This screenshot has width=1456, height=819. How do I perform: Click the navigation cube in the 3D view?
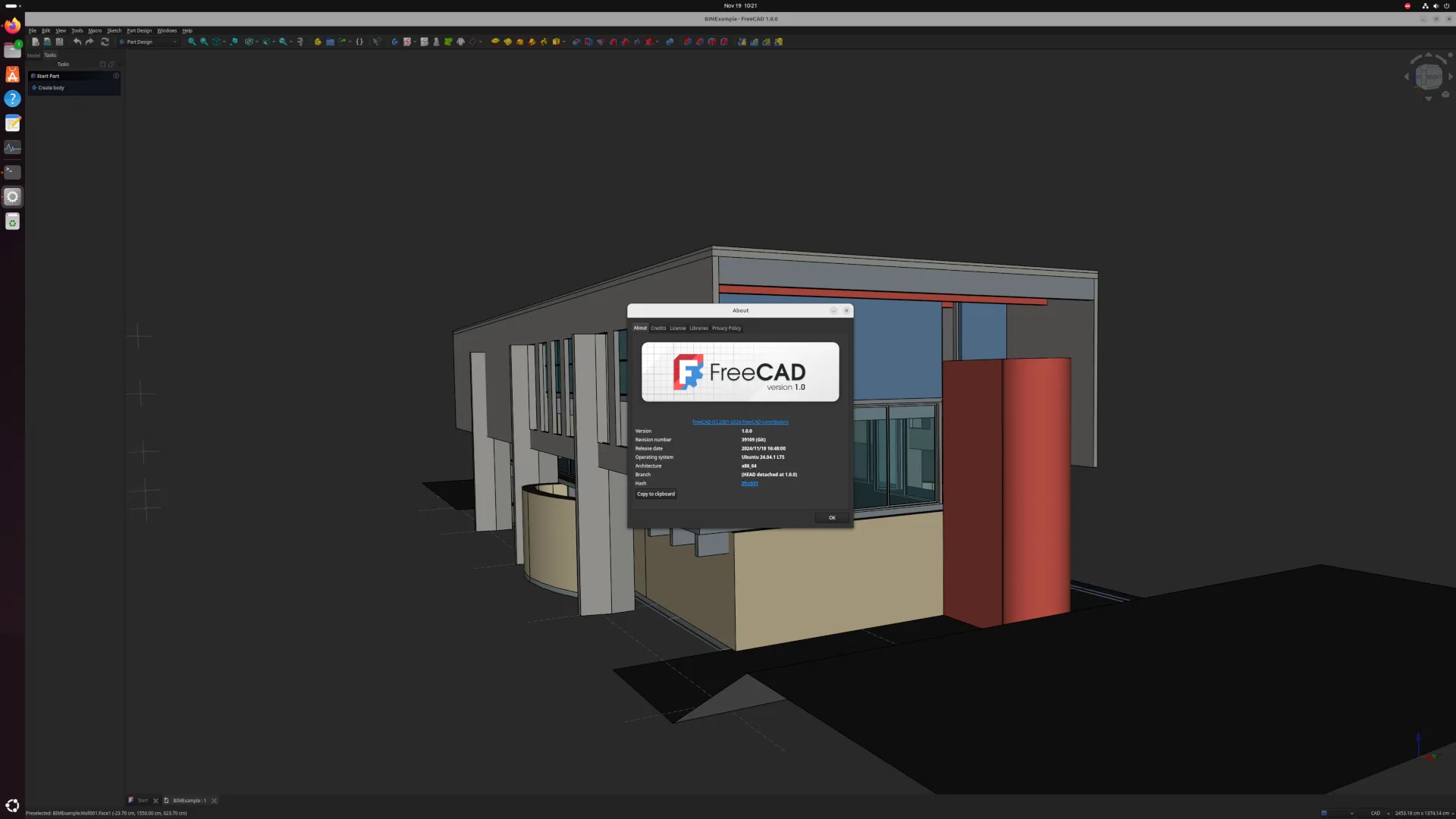[1429, 77]
